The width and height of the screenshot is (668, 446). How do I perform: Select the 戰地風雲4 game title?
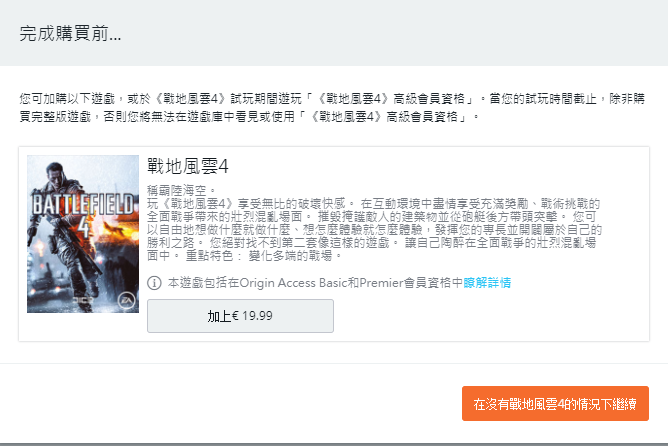coord(188,166)
